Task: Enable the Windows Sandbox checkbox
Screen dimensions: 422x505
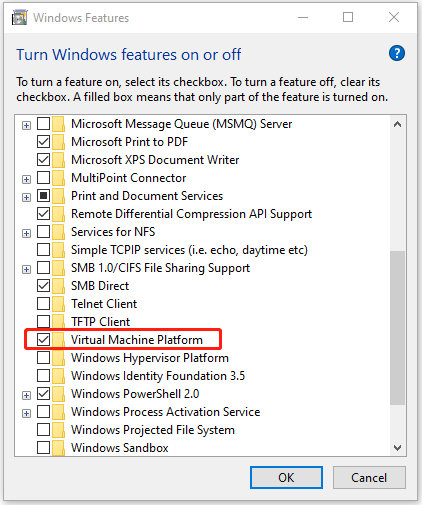Action: click(43, 448)
